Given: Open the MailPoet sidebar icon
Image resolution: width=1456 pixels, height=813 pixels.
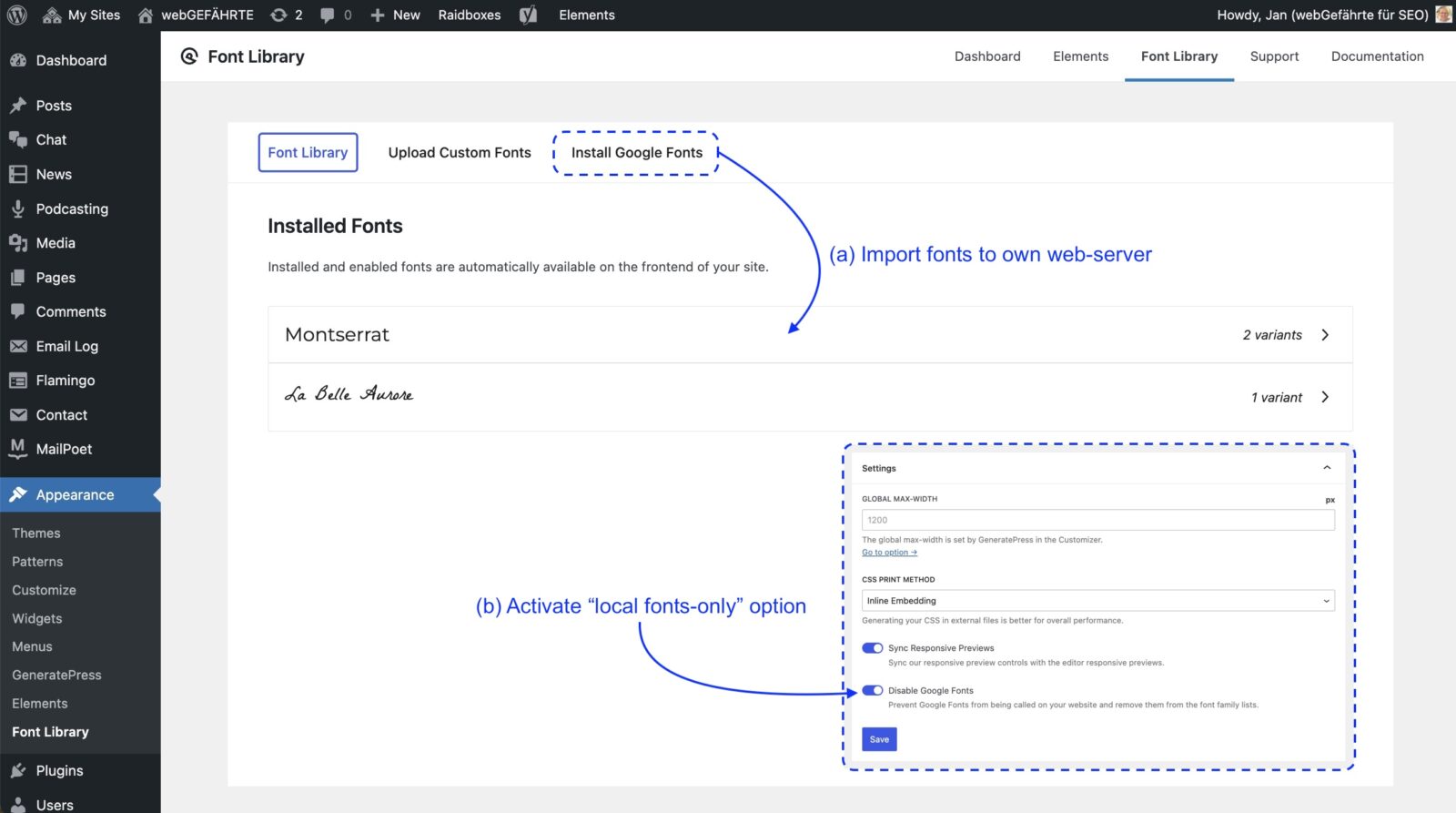Looking at the screenshot, I should tap(17, 448).
